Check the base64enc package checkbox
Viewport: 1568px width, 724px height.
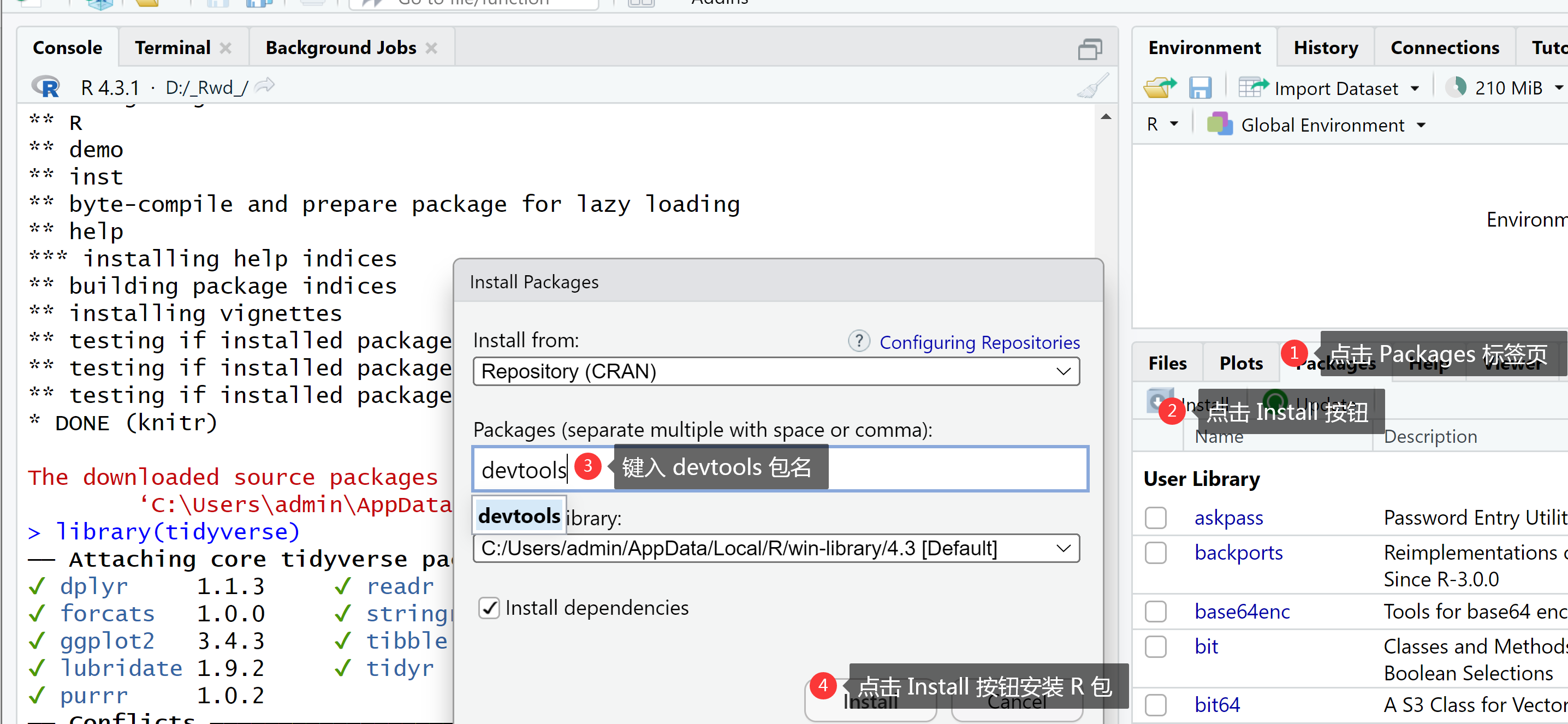tap(1155, 612)
